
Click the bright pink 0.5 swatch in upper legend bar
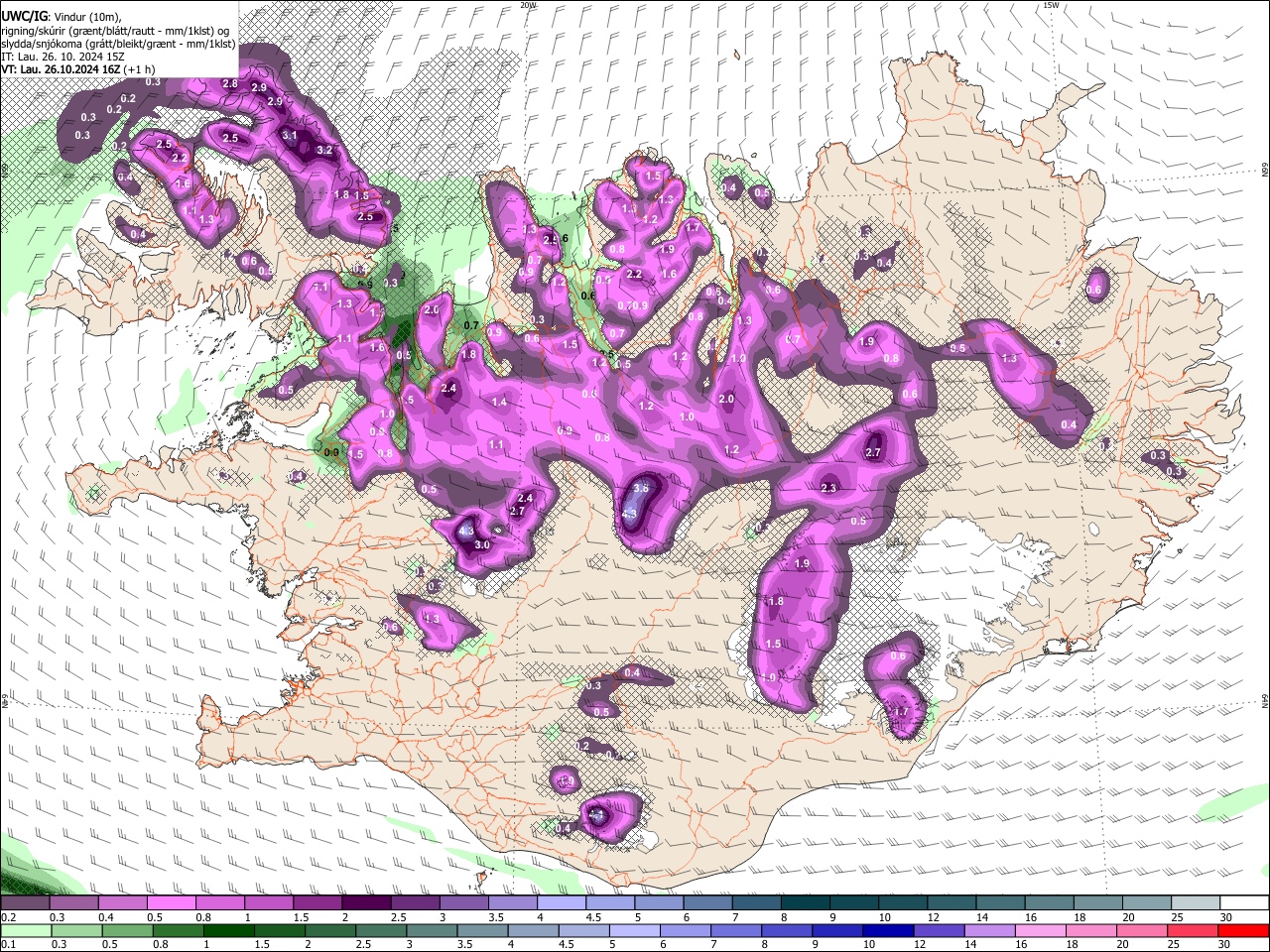[171, 903]
